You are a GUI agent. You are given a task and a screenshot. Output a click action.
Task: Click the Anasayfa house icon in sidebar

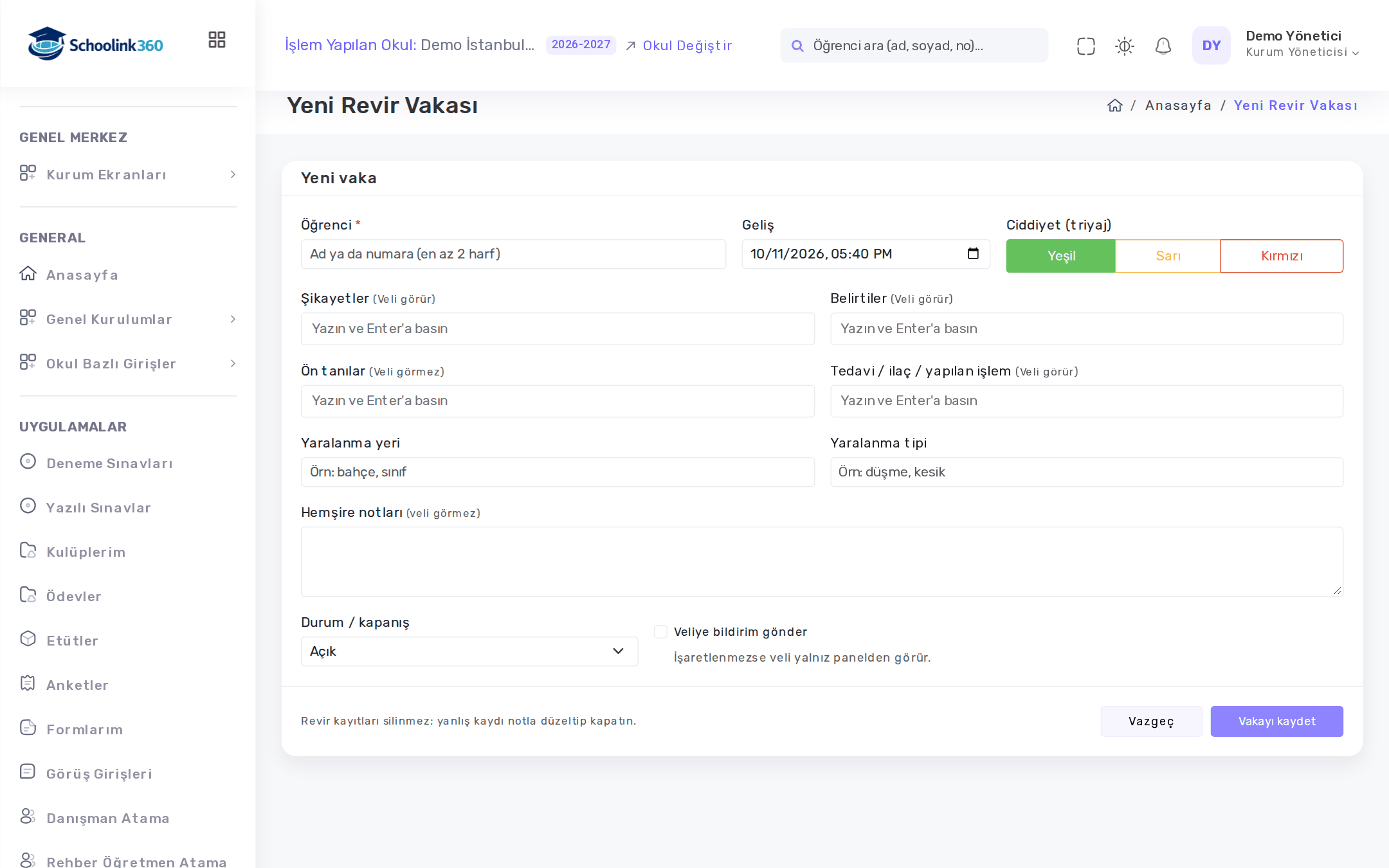tap(28, 273)
